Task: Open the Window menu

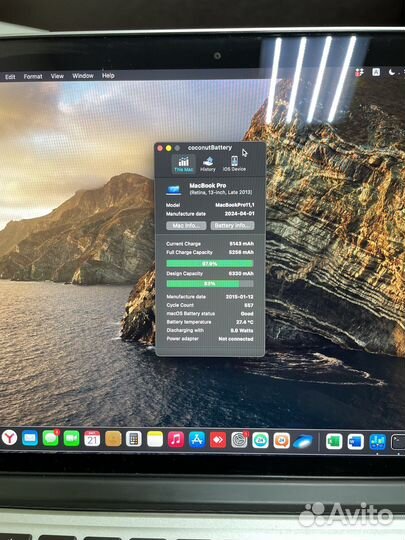Action: tap(83, 76)
